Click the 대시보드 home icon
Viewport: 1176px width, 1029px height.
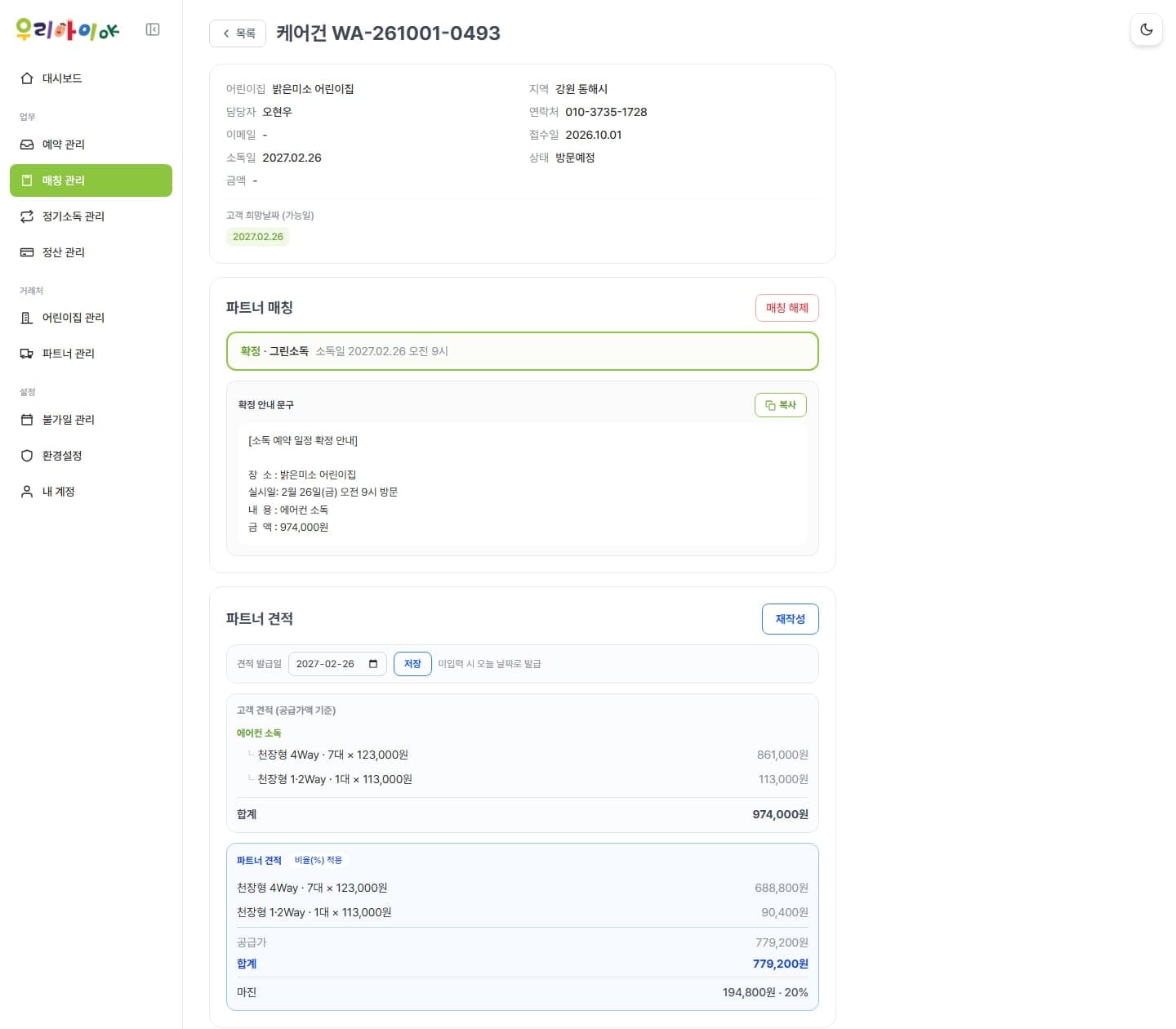tap(27, 78)
